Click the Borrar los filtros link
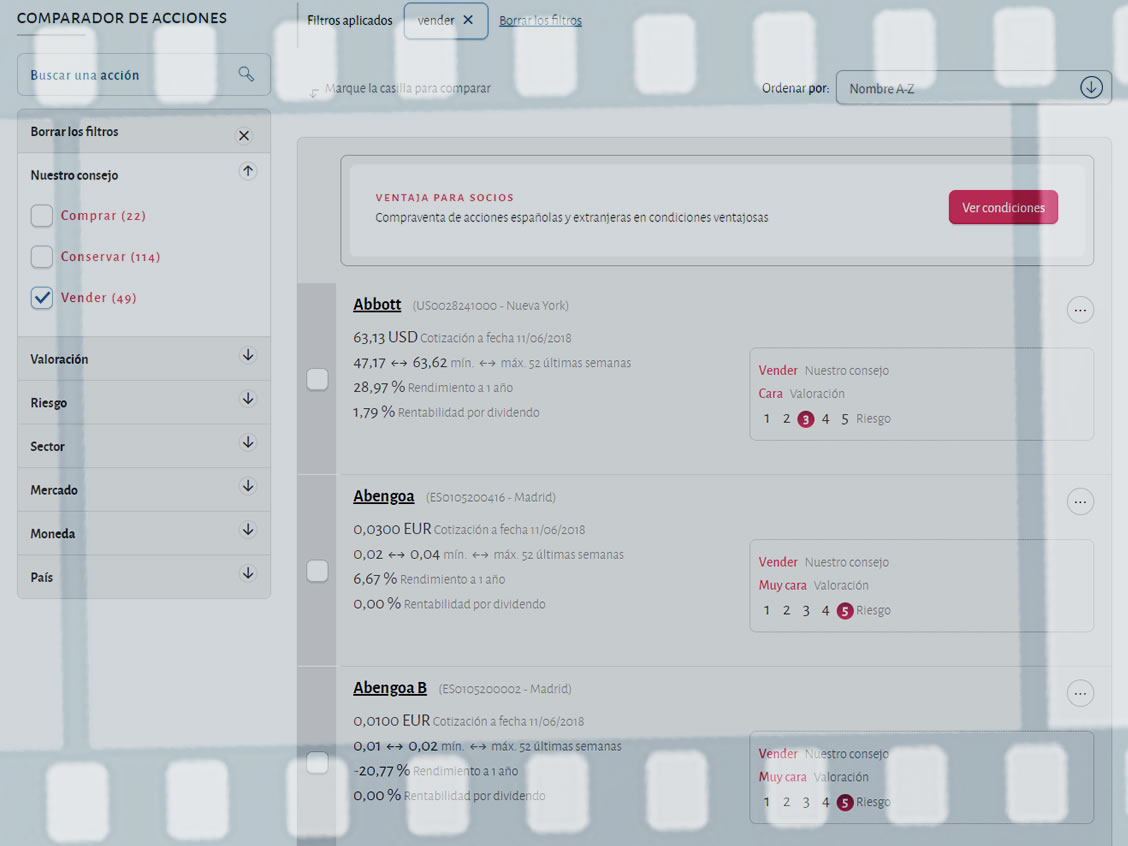Viewport: 1128px width, 846px height. tap(540, 20)
